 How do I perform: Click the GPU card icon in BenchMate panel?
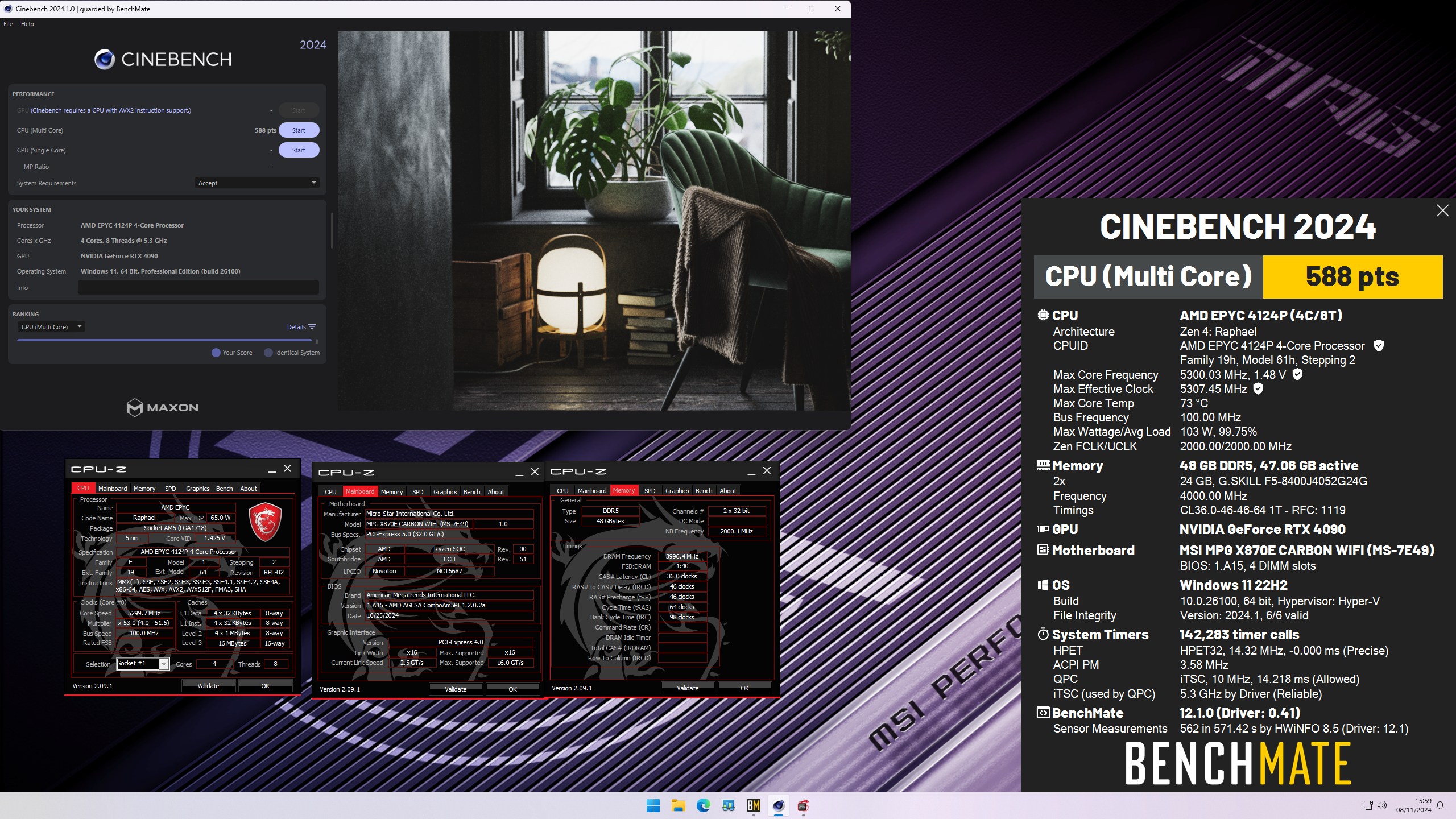coord(1043,529)
